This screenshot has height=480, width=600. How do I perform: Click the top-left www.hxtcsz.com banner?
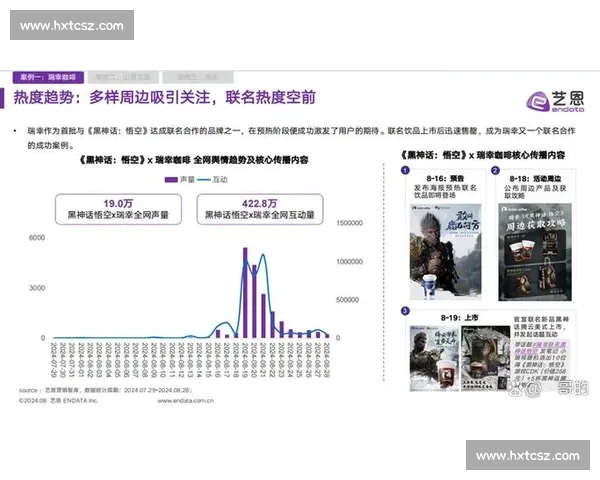click(72, 24)
